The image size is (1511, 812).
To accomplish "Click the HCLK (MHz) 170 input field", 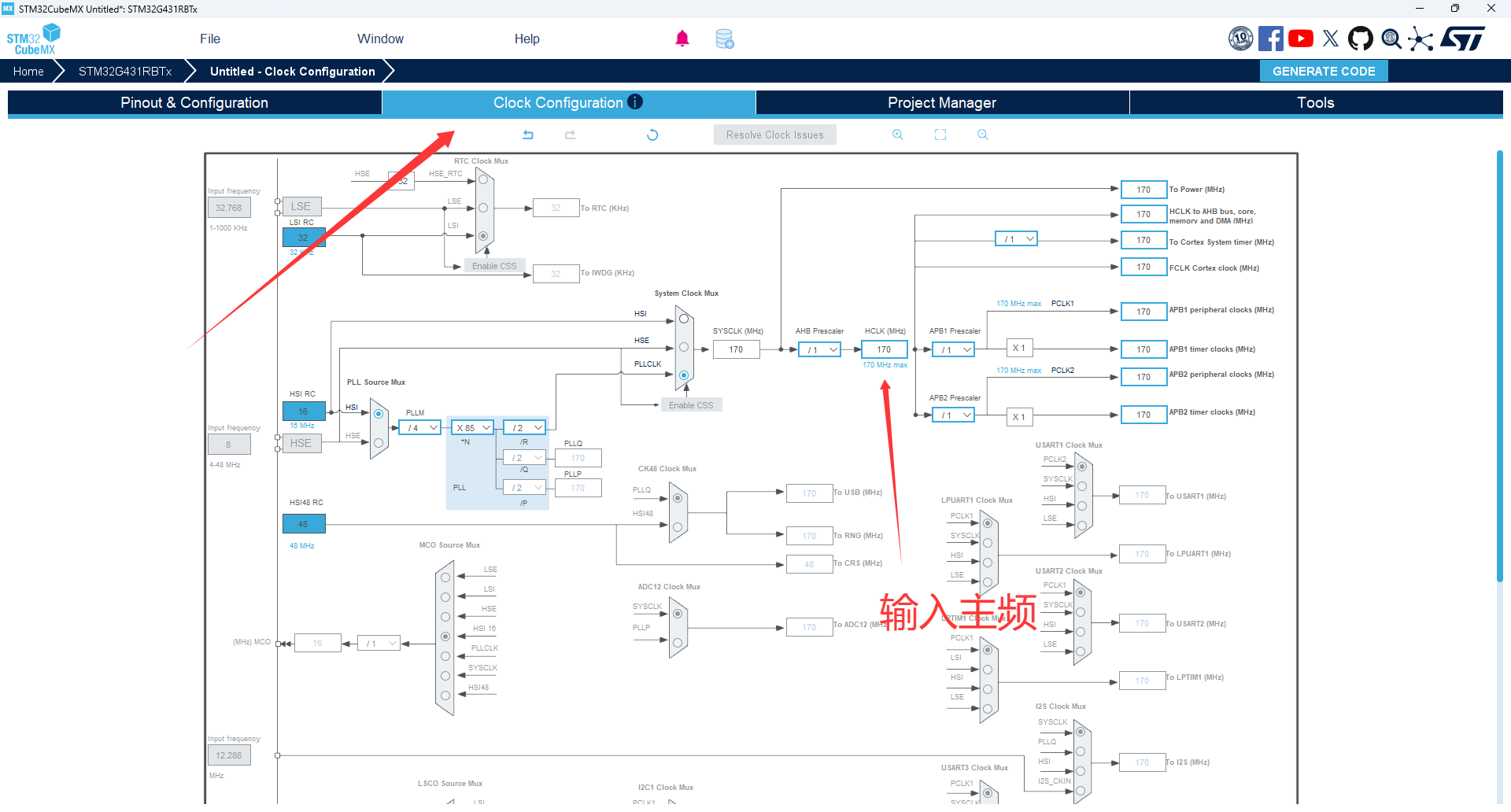I will point(884,349).
